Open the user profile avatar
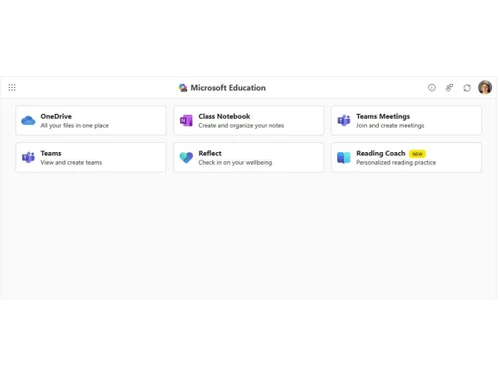Image resolution: width=500 pixels, height=375 pixels. point(485,87)
